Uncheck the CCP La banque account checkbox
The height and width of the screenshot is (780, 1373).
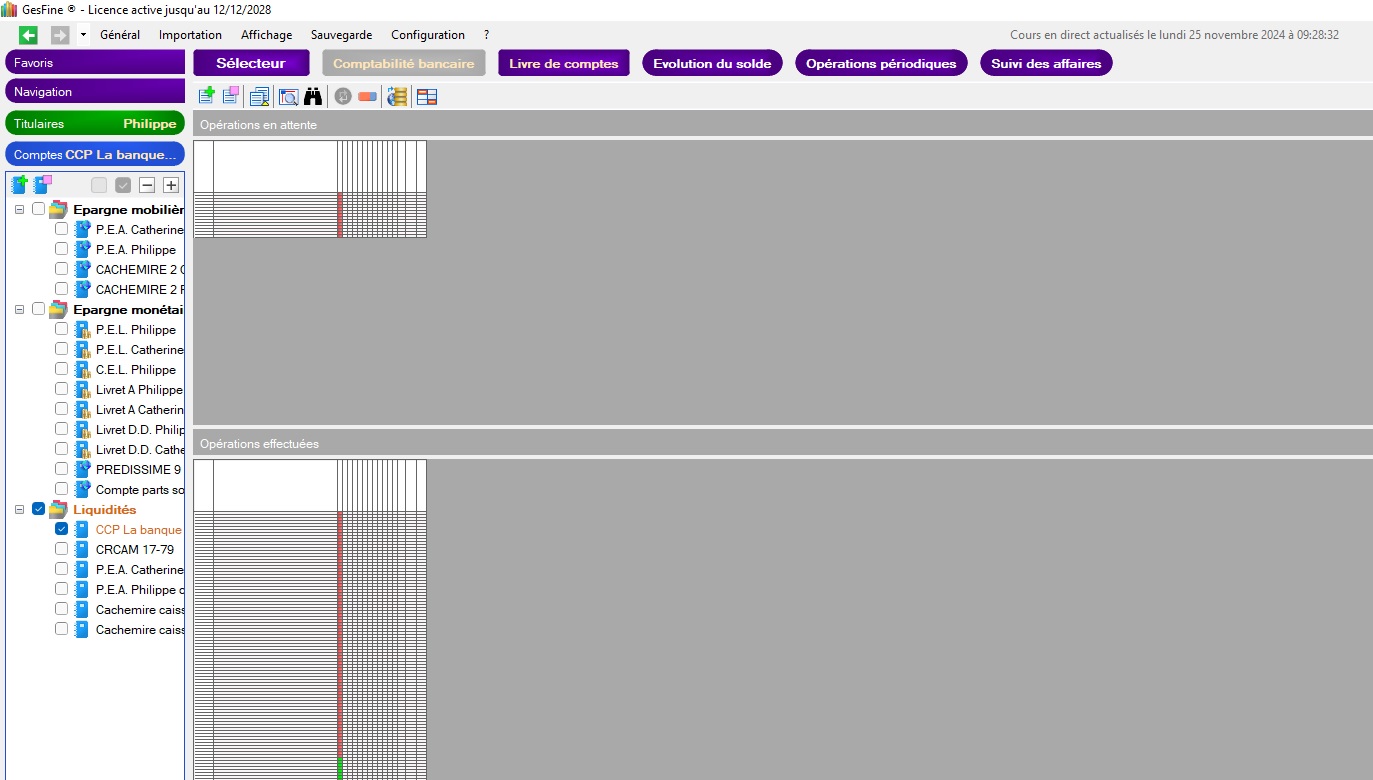tap(62, 529)
